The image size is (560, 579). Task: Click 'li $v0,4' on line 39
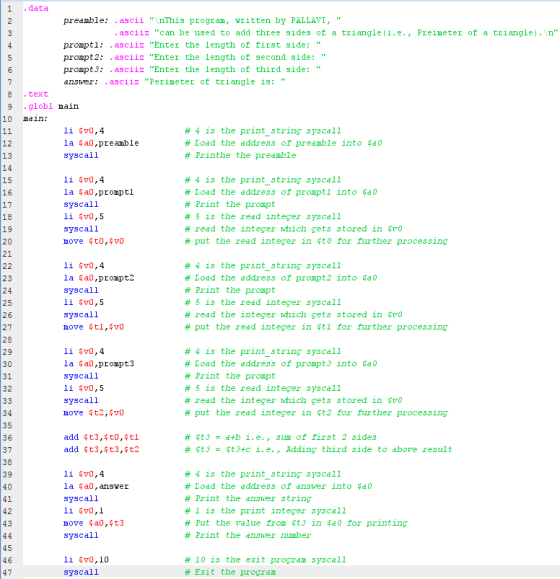point(83,474)
